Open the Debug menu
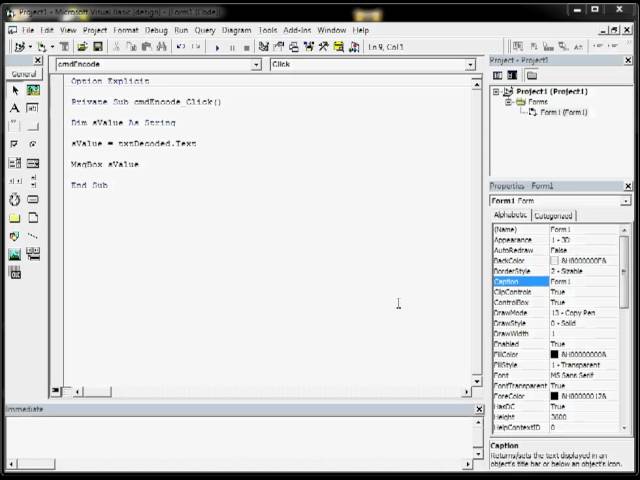The height and width of the screenshot is (480, 640). (156, 30)
